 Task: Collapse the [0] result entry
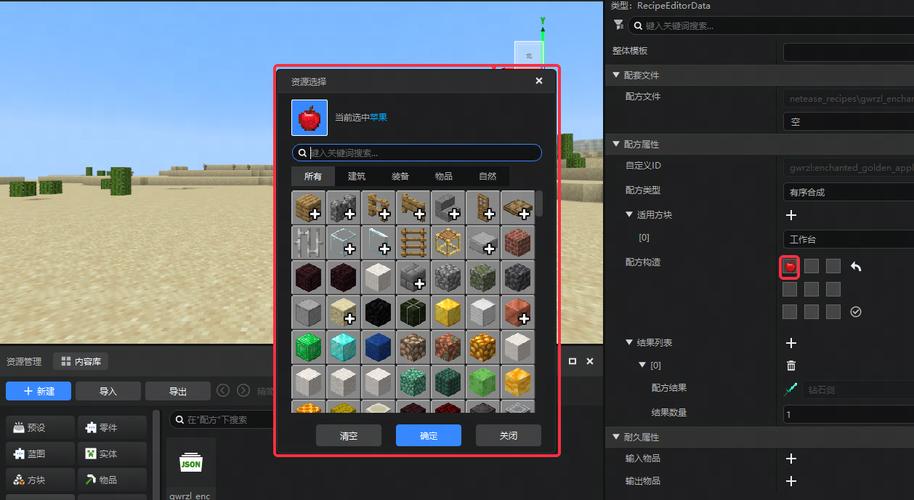coord(642,365)
